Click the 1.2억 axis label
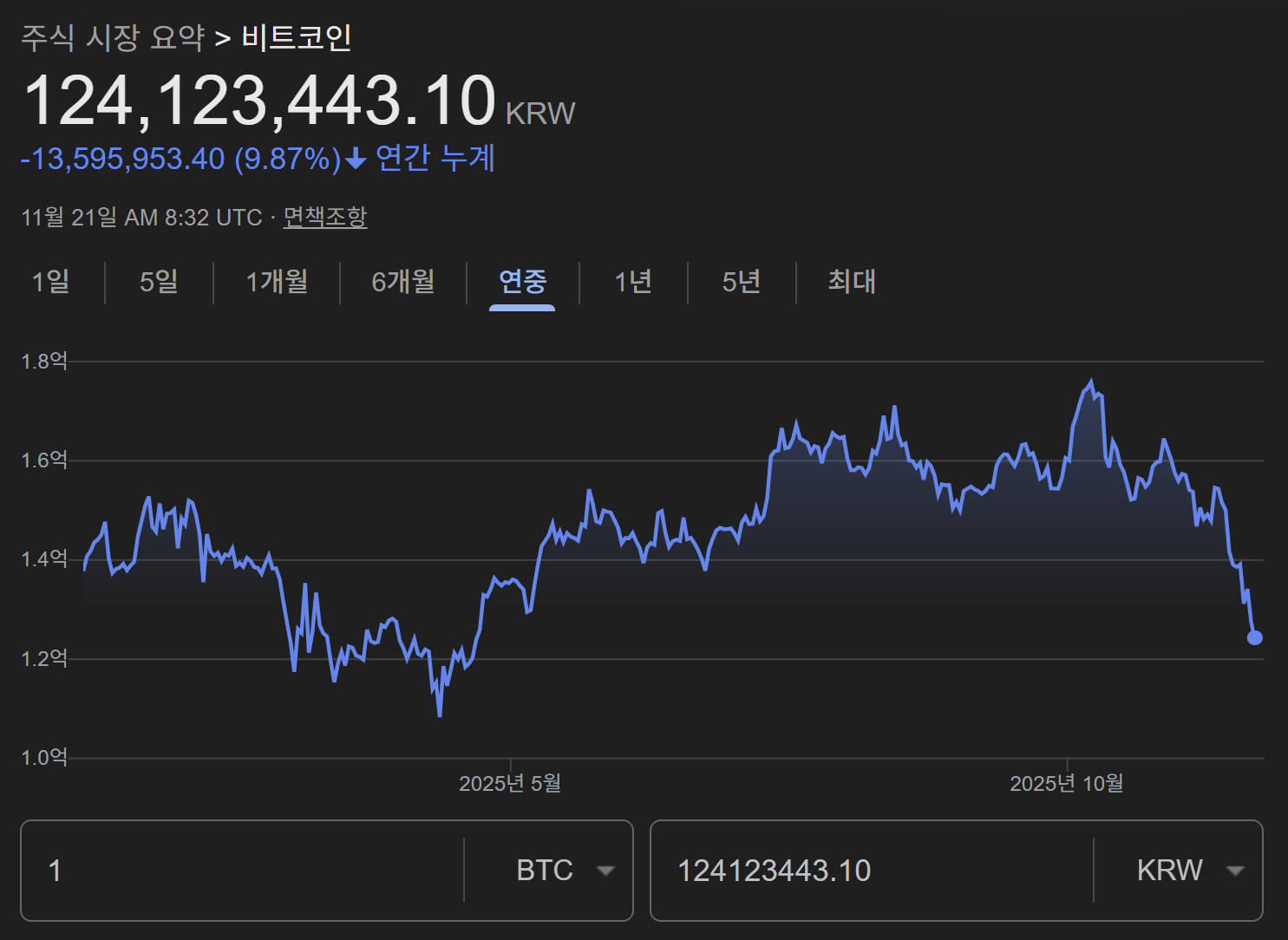Image resolution: width=1288 pixels, height=940 pixels. (44, 658)
